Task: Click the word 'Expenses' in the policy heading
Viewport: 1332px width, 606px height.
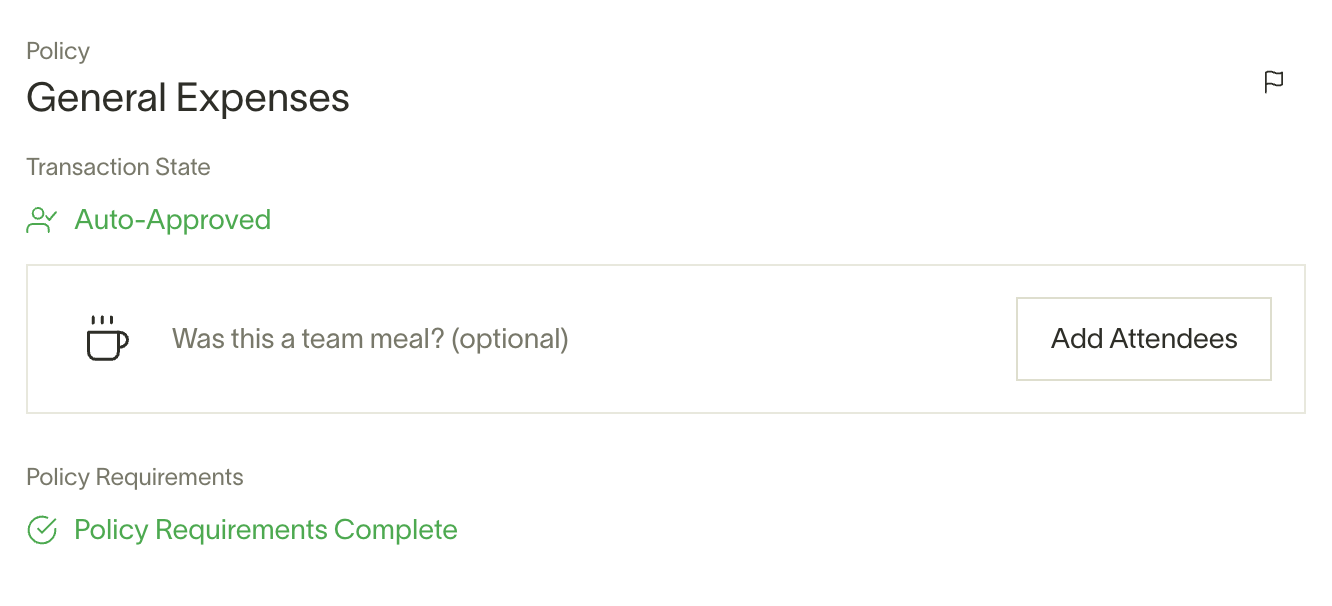Action: [x=263, y=98]
